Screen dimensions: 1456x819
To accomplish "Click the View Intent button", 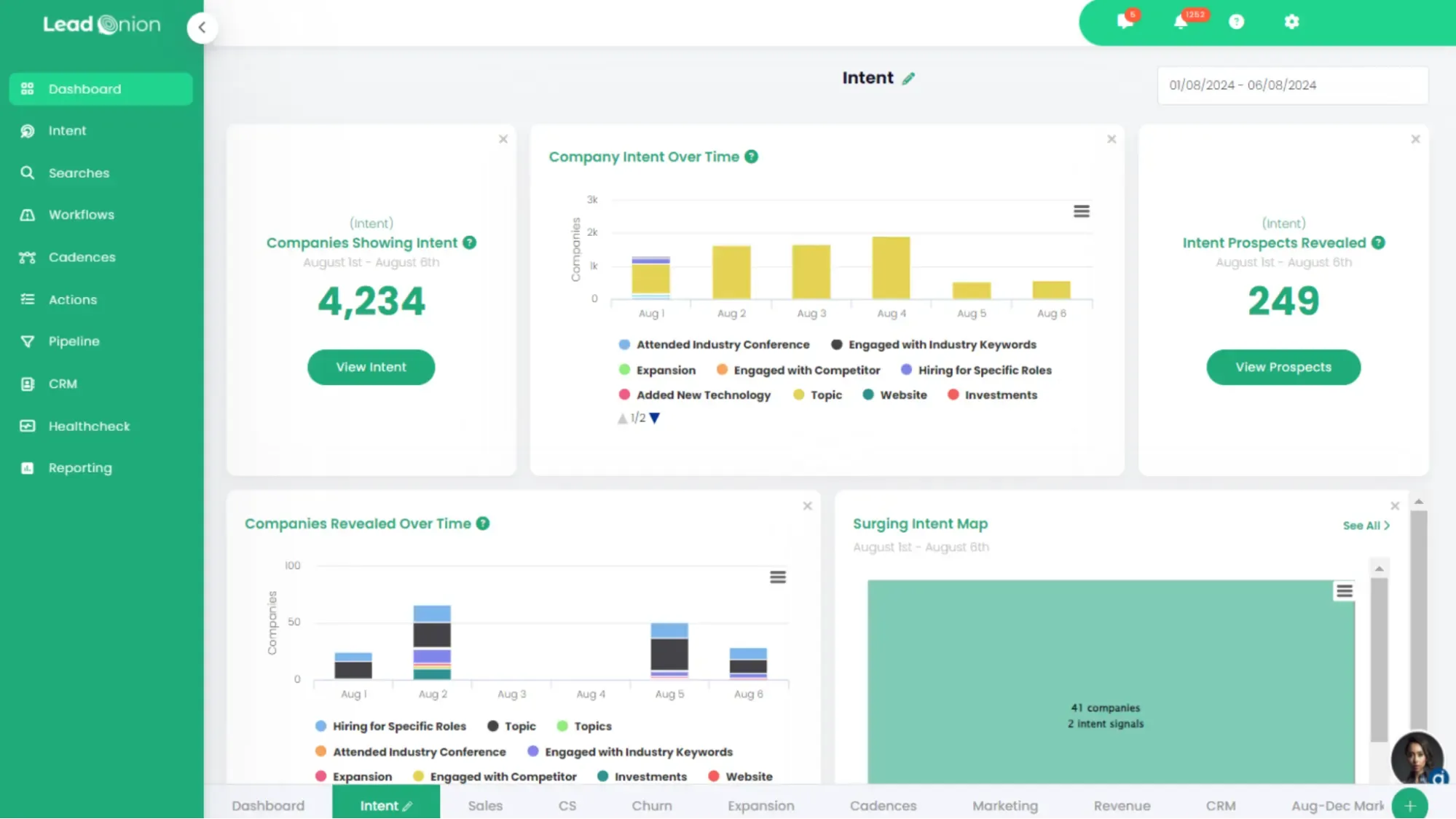I will point(371,367).
